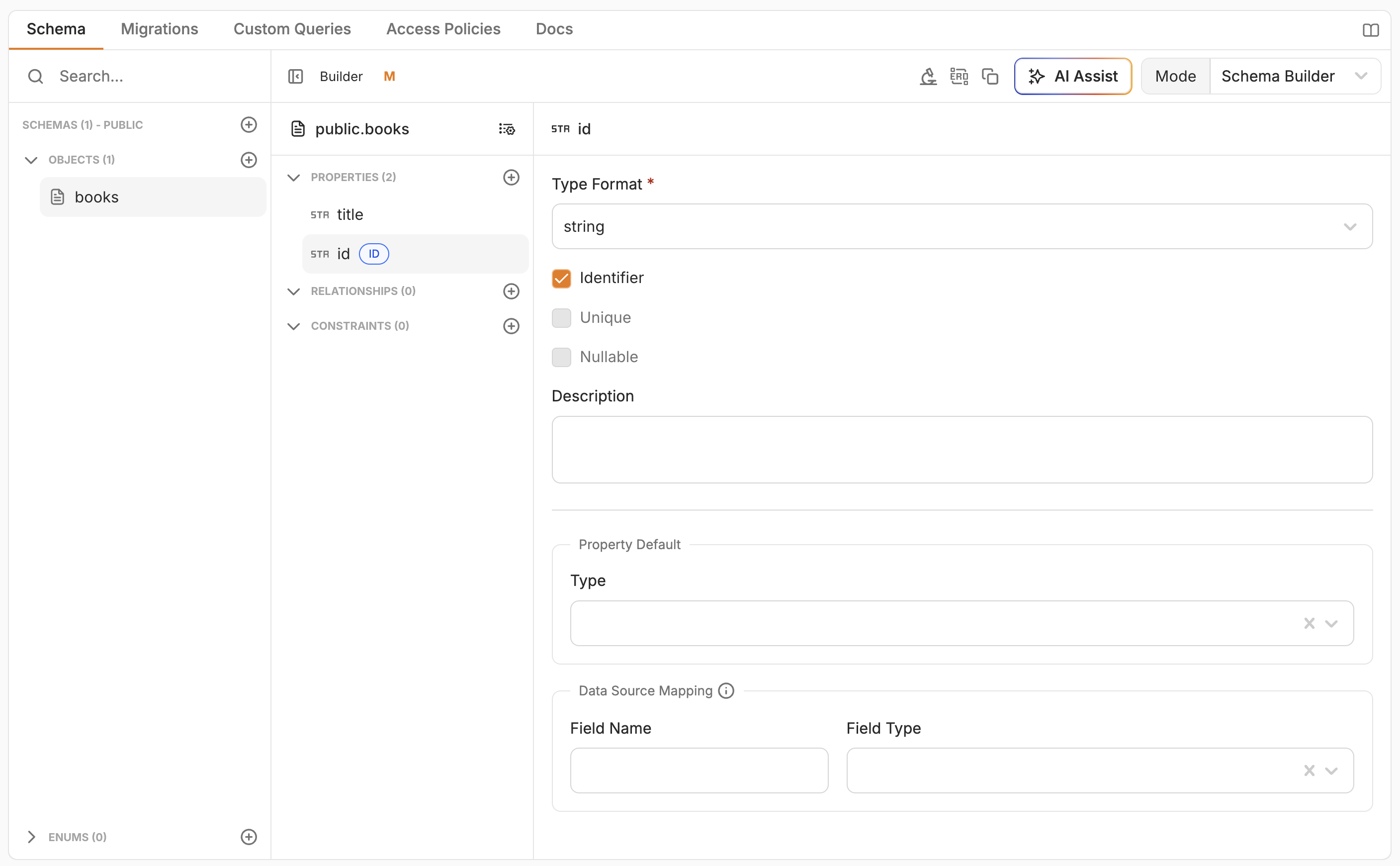Open public.books settings list icon
The width and height of the screenshot is (1400, 866).
507,129
